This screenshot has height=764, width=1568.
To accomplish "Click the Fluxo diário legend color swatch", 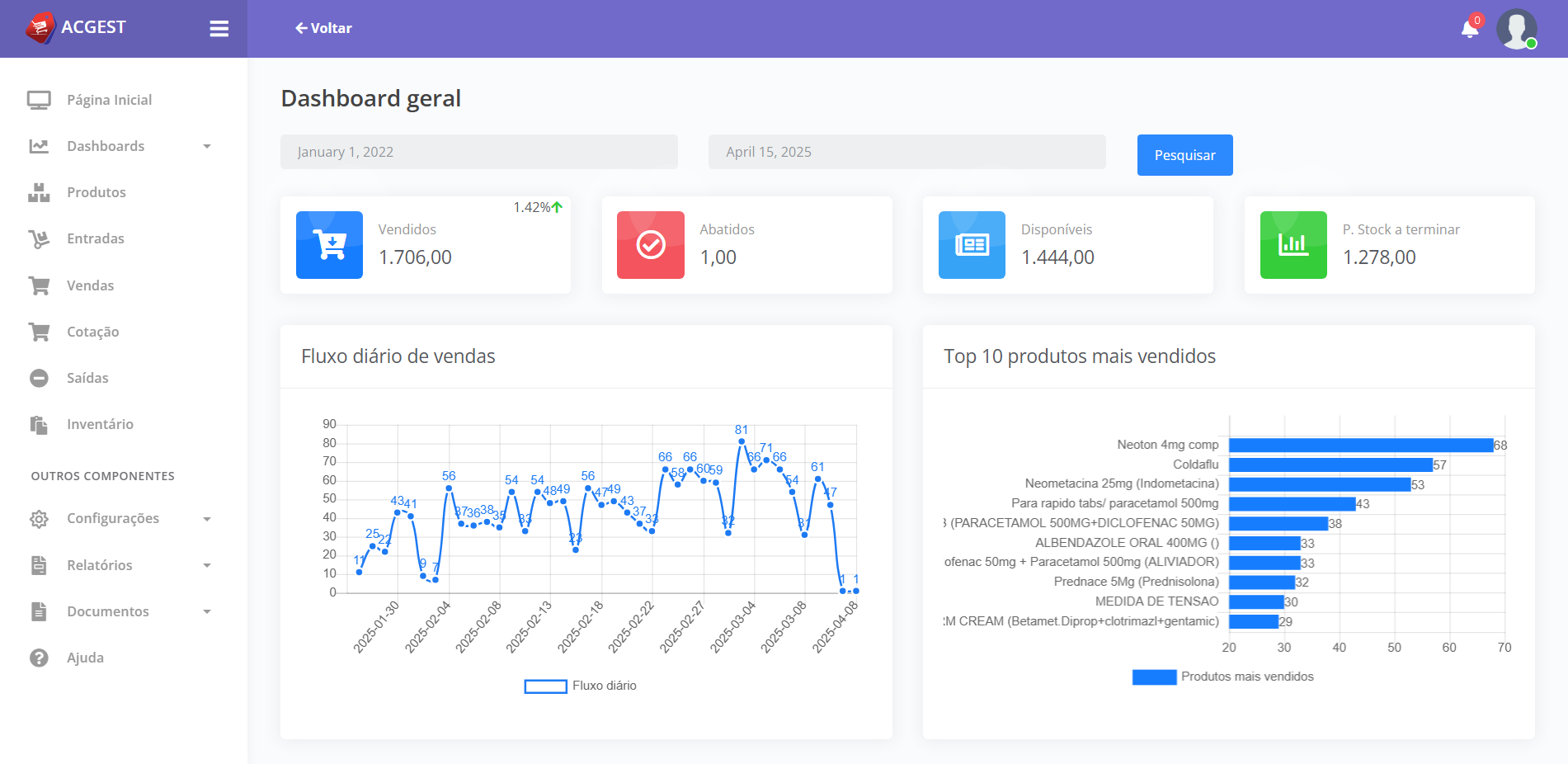I will tap(545, 686).
